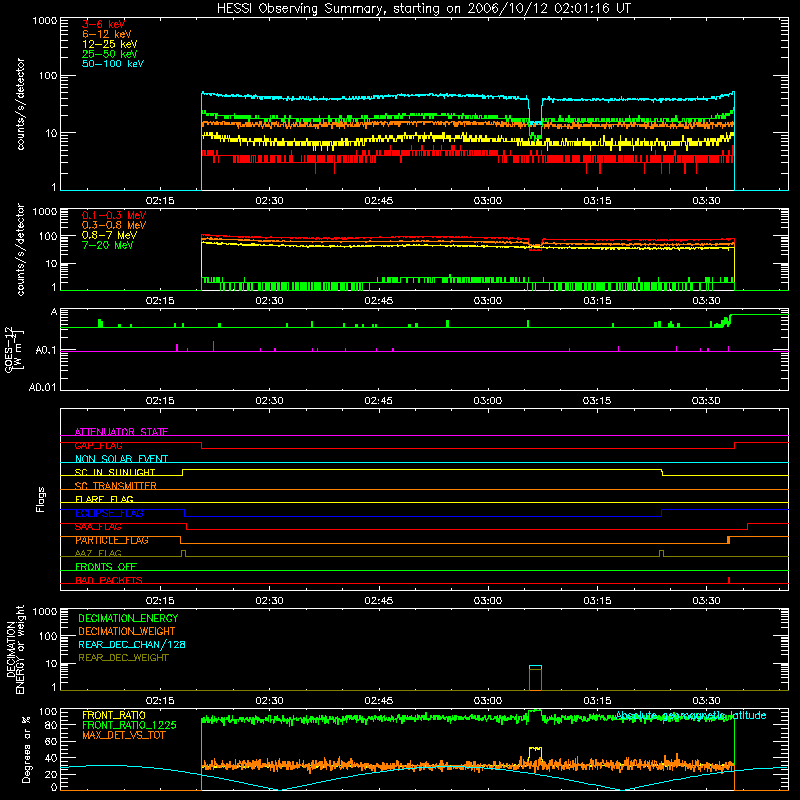Viewport: 800px width, 800px height.
Task: Click the 03:30 time tick under the decimation panel
Action: 707,701
